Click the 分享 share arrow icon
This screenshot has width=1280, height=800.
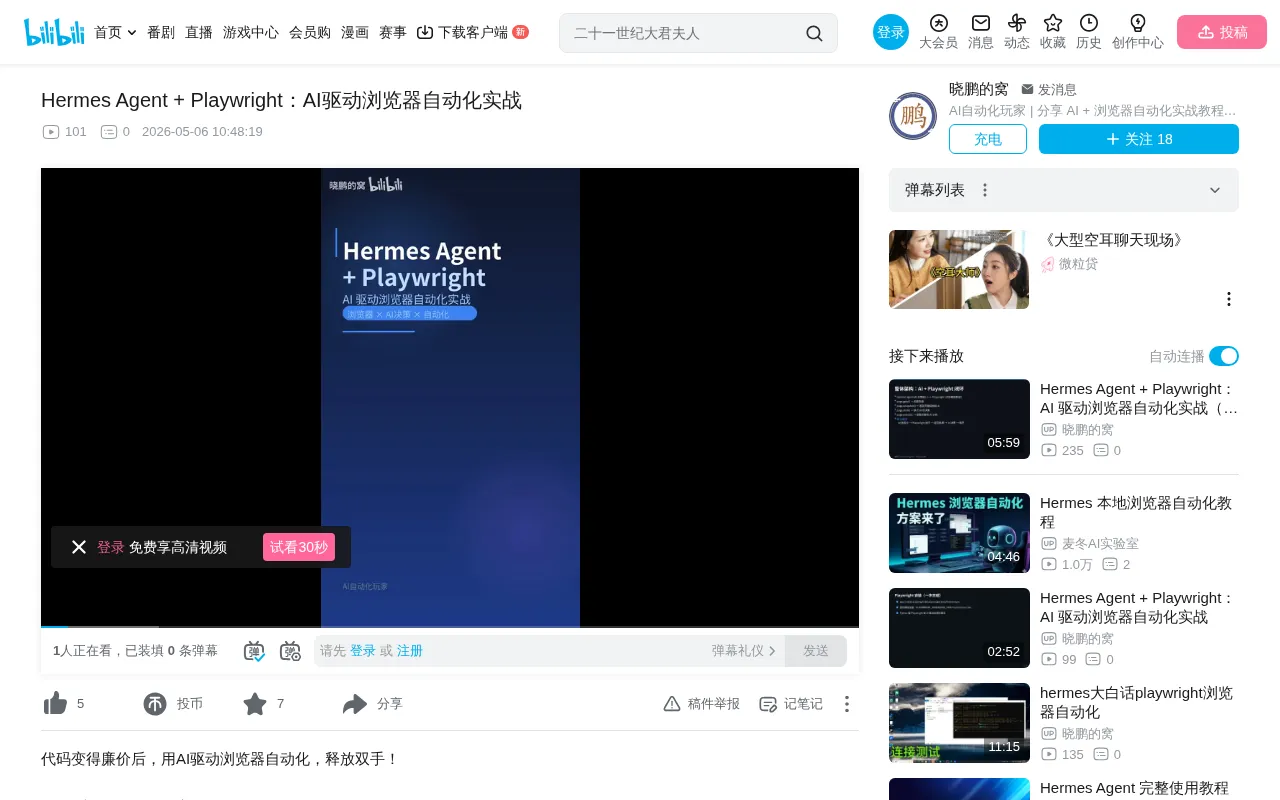tap(355, 704)
